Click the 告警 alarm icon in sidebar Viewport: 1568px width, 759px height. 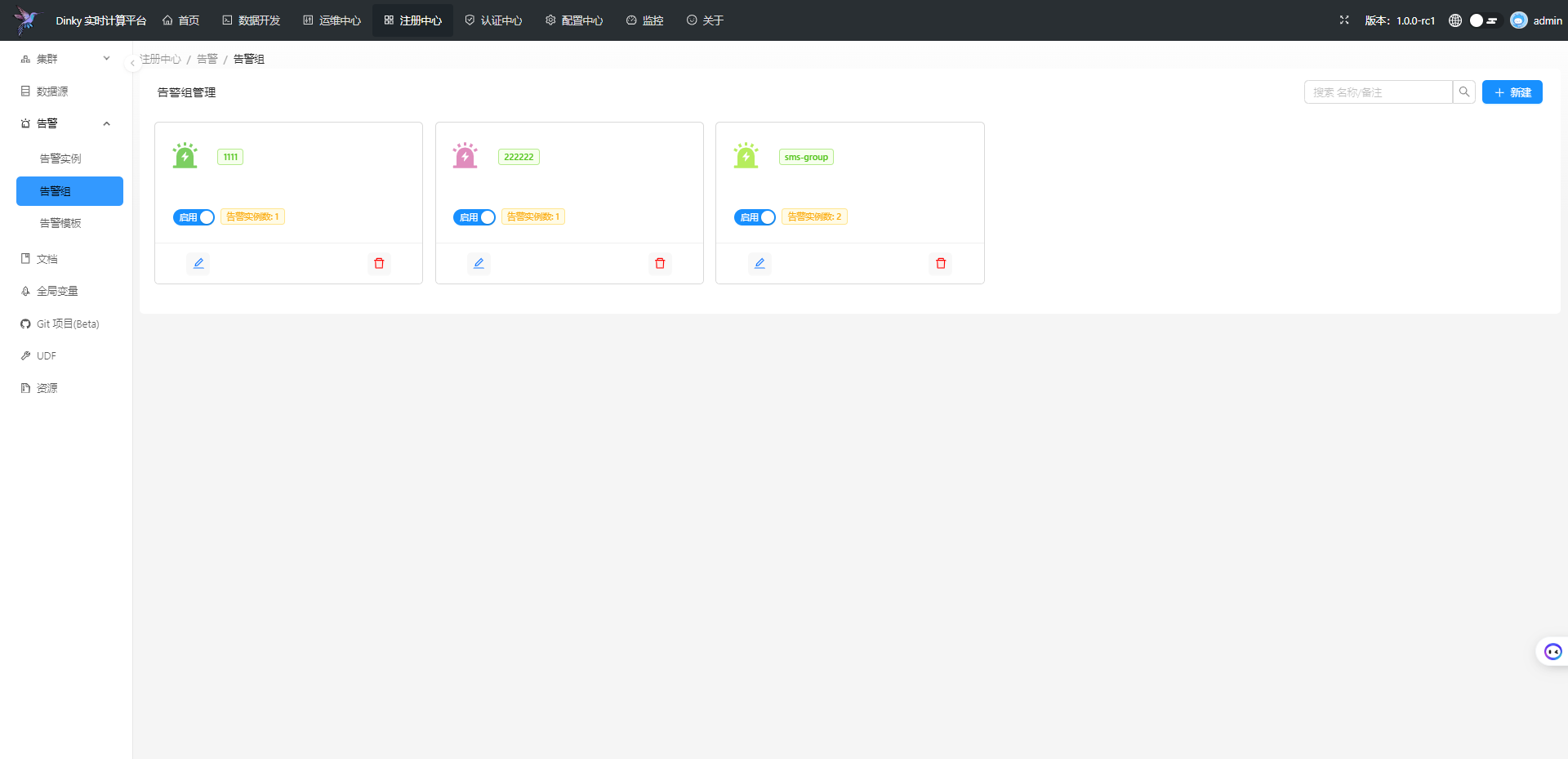coord(25,123)
